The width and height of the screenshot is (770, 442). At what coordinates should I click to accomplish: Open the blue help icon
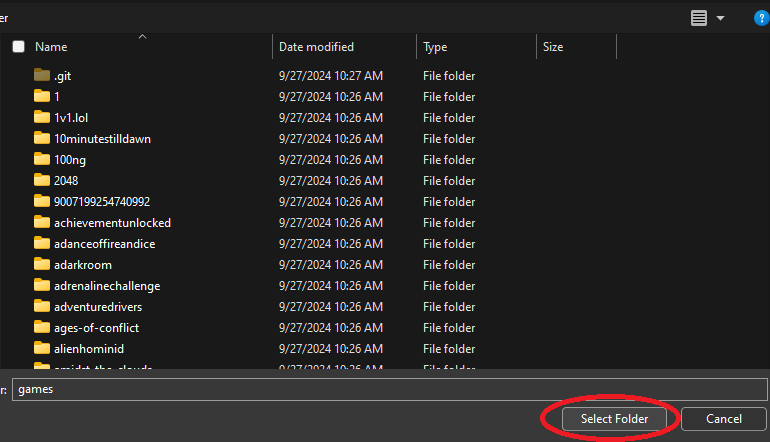click(x=761, y=18)
